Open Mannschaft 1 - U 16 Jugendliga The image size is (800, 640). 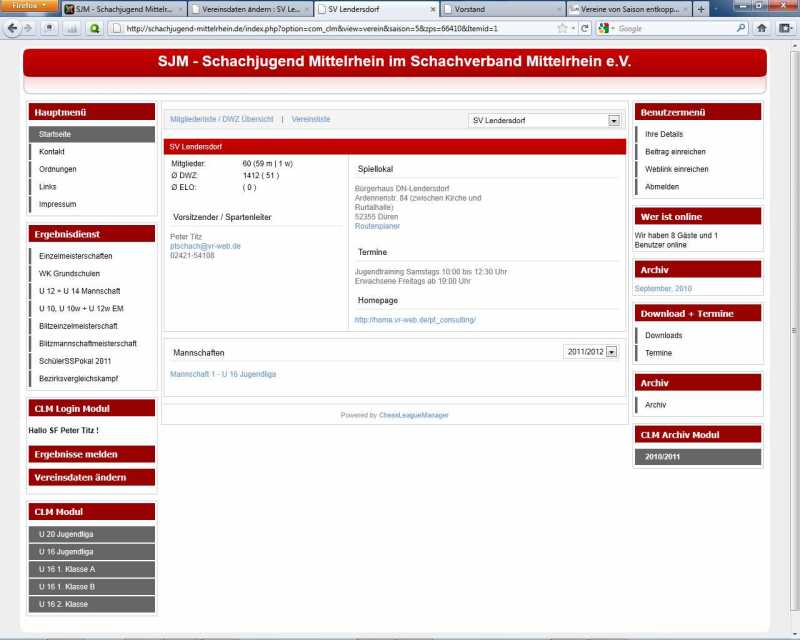[223, 374]
